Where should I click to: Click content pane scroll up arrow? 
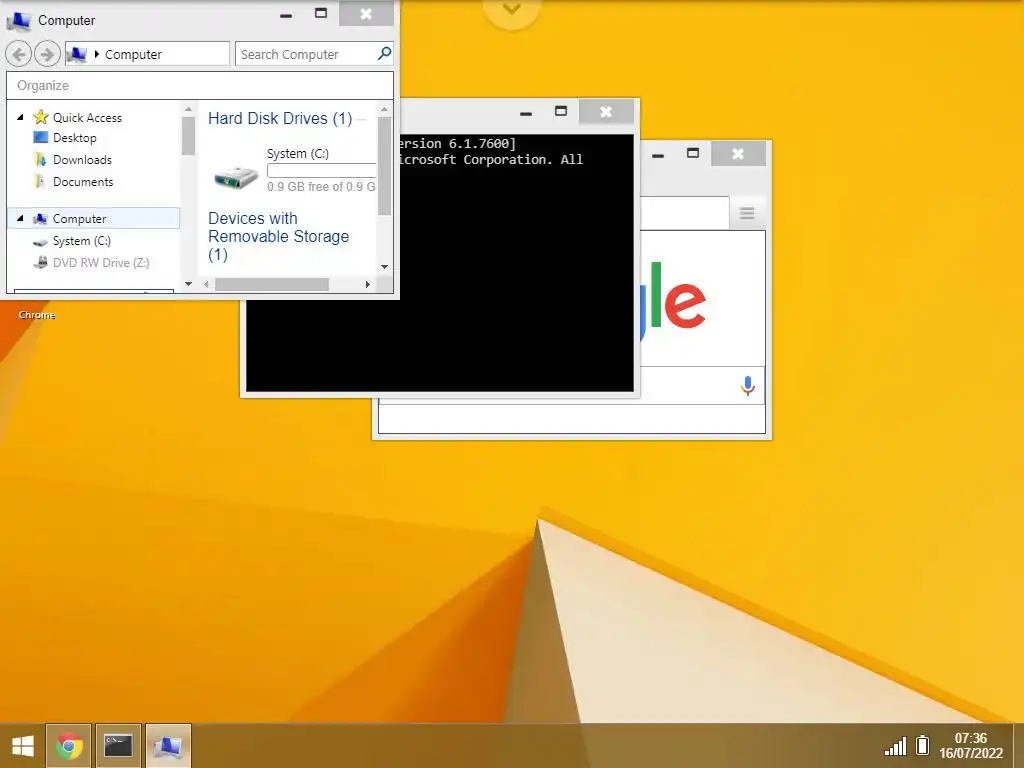(384, 110)
